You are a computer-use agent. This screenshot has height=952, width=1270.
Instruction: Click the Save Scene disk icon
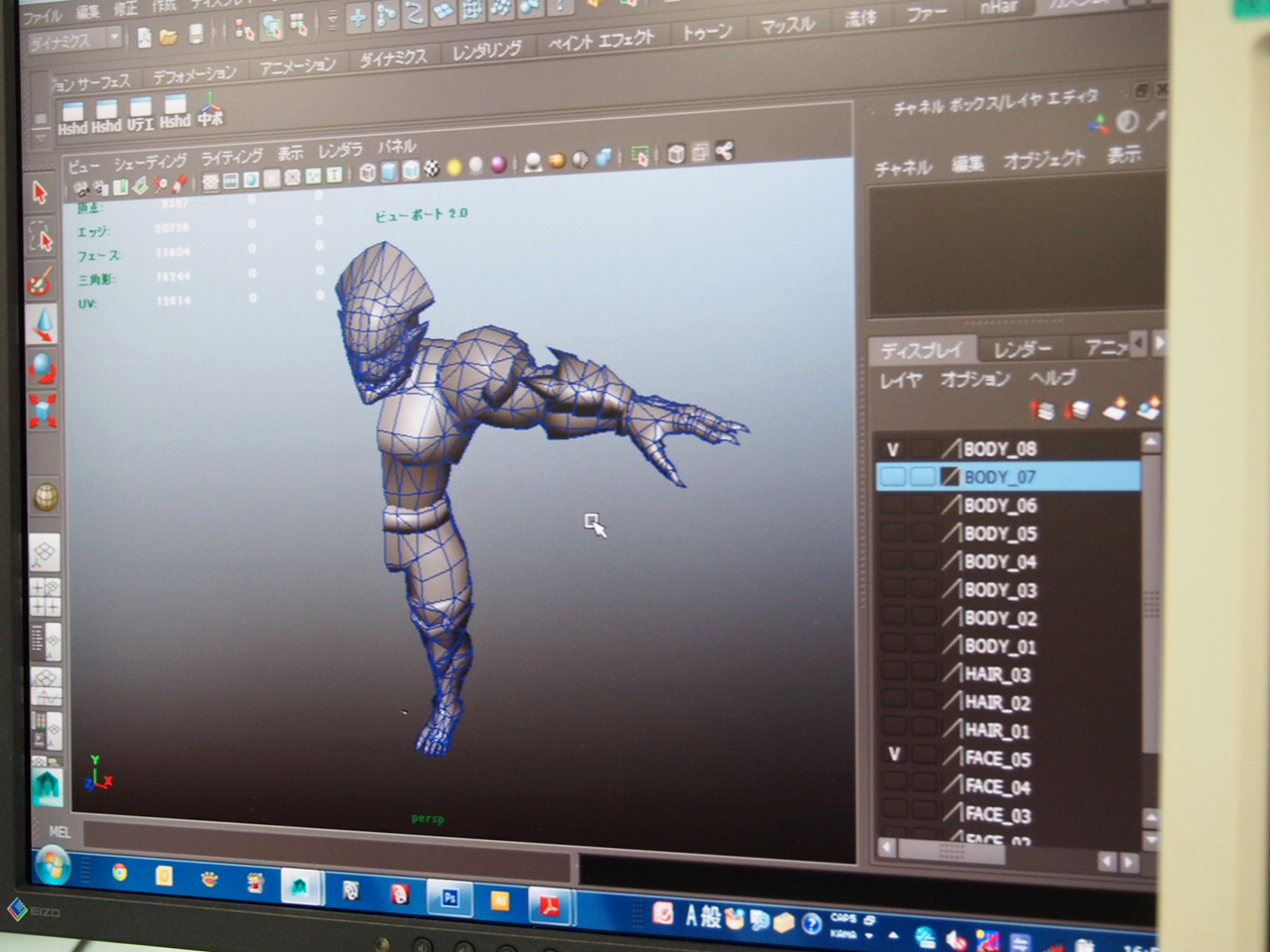coord(195,35)
